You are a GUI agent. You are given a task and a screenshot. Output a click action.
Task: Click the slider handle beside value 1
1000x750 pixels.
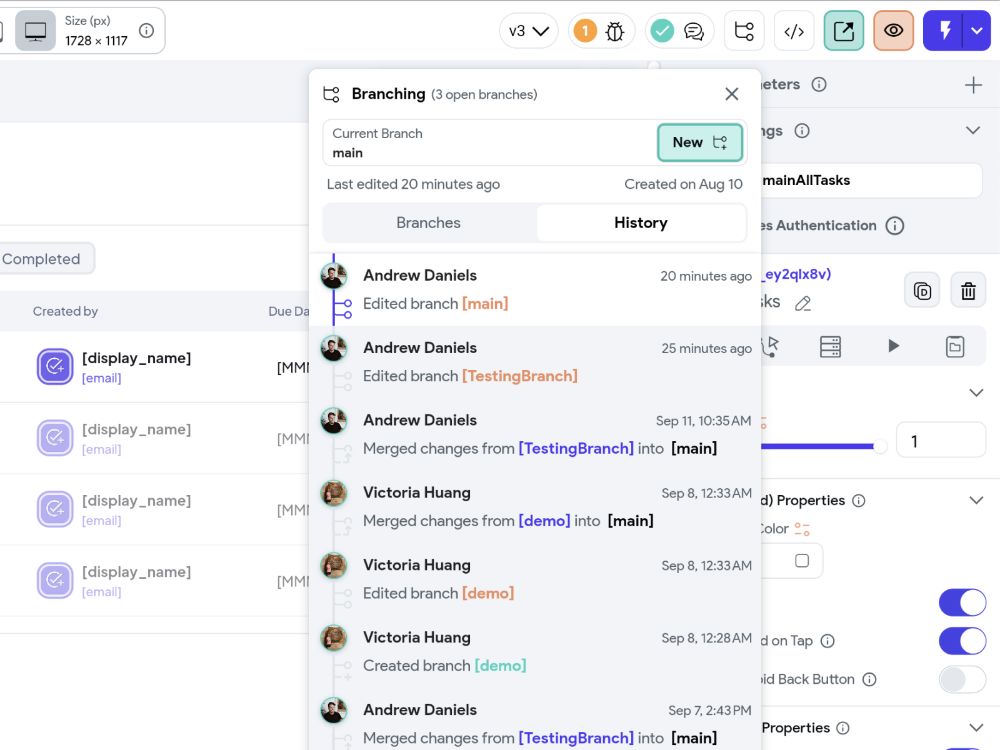point(880,447)
